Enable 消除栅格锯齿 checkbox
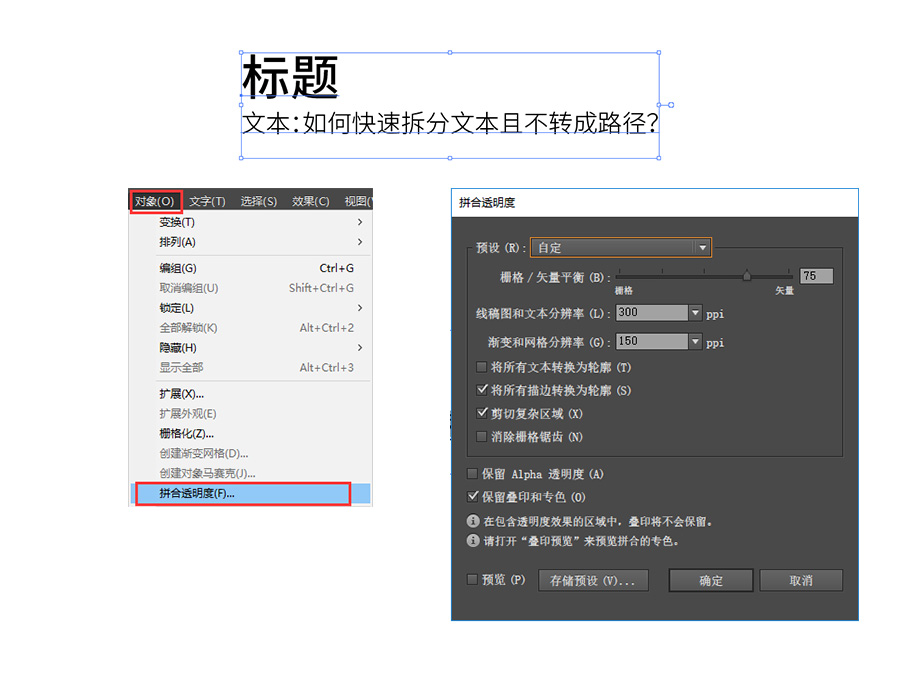The width and height of the screenshot is (900, 680). (x=482, y=437)
